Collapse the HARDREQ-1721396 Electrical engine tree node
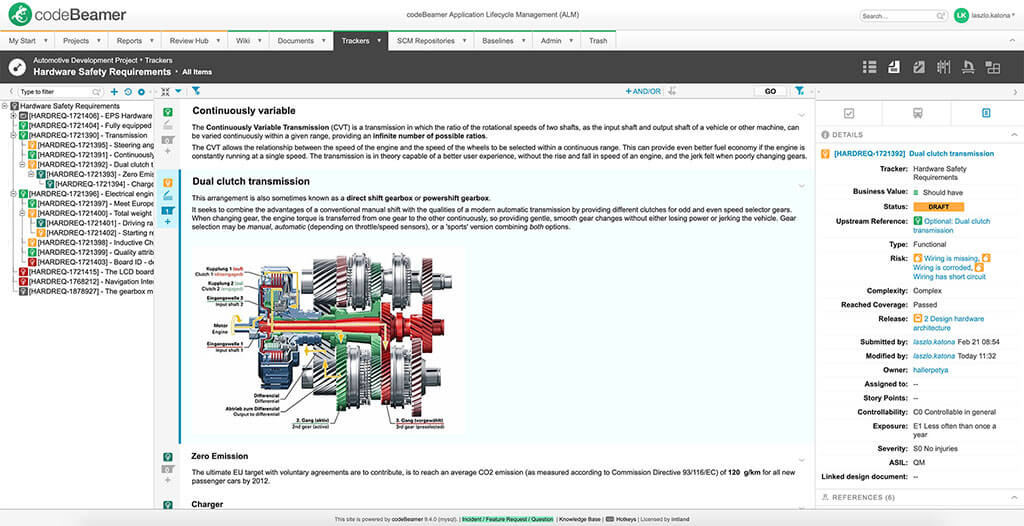Viewport: 1024px width, 526px height. pos(13,194)
